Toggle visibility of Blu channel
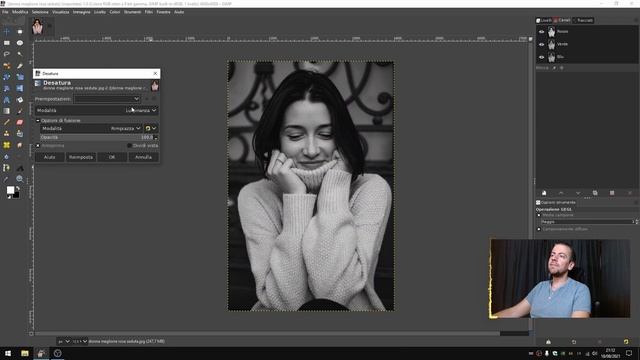 tap(542, 57)
